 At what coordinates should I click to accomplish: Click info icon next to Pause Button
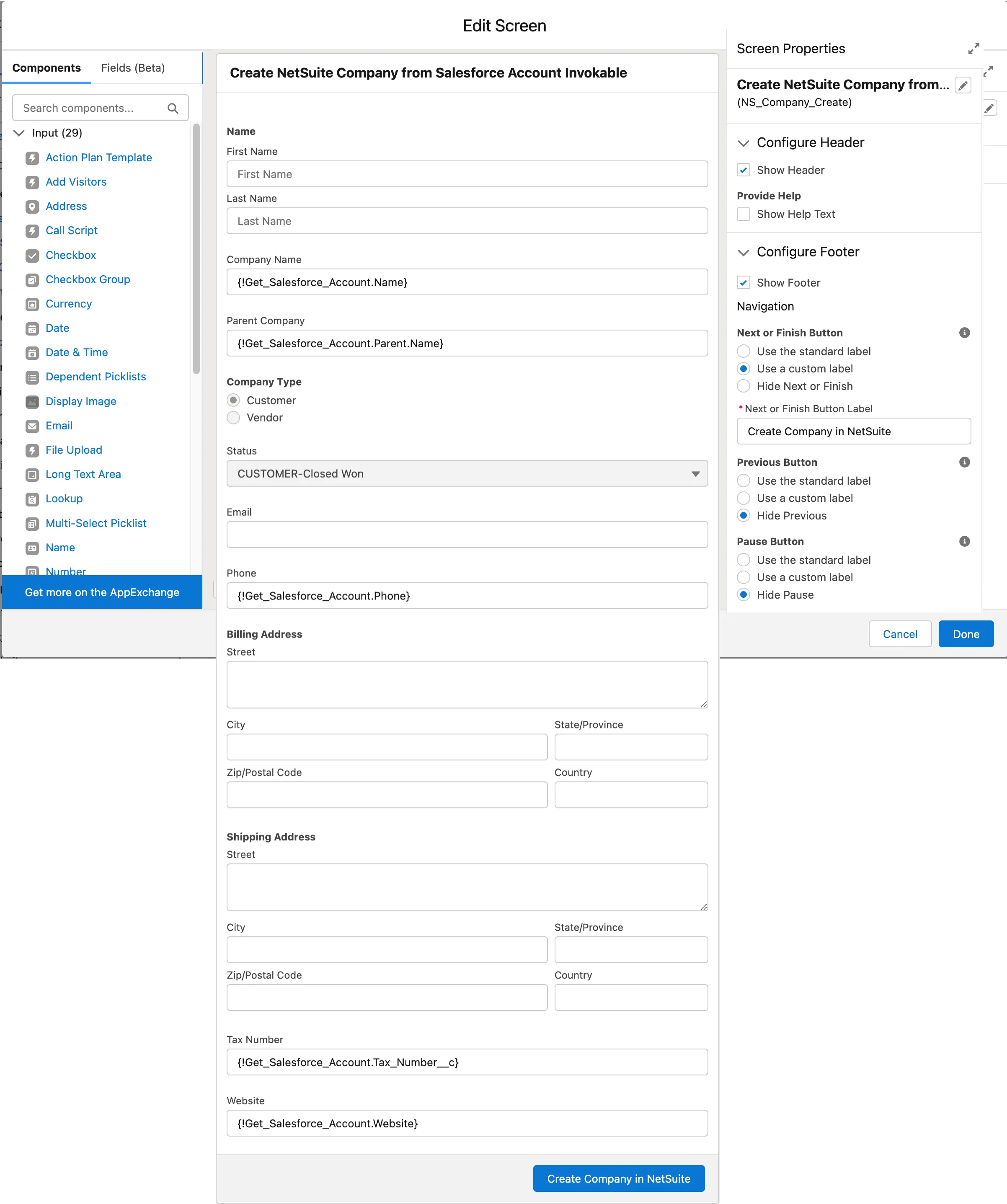[965, 541]
